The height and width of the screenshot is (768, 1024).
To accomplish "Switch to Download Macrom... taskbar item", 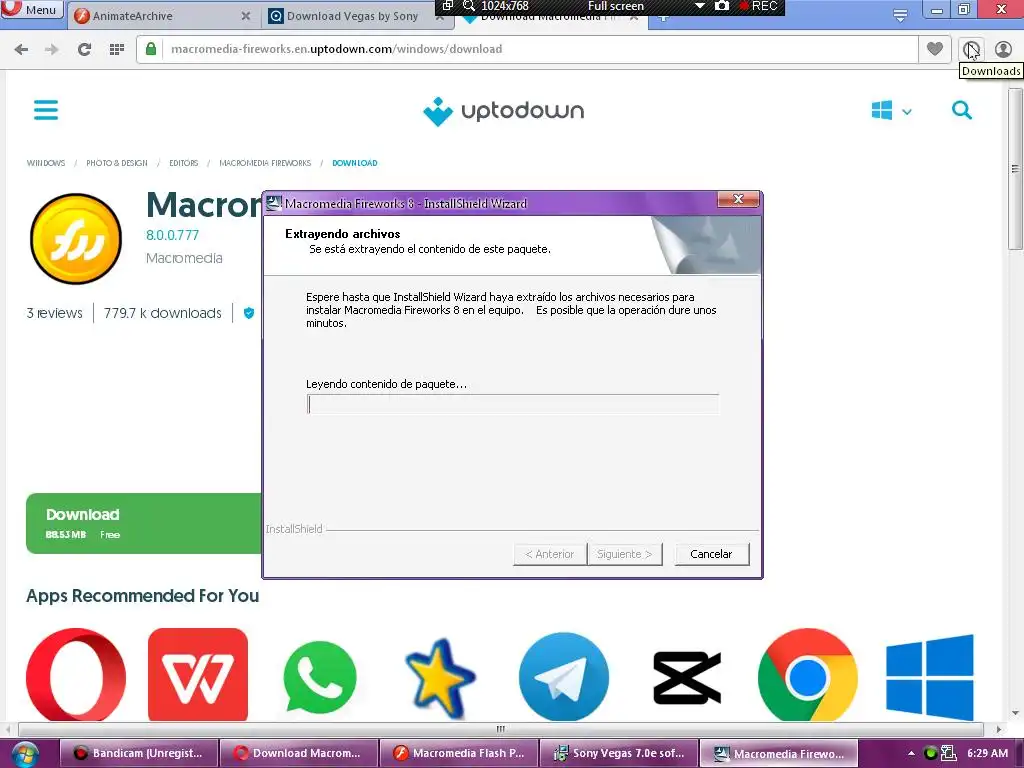I will [298, 754].
